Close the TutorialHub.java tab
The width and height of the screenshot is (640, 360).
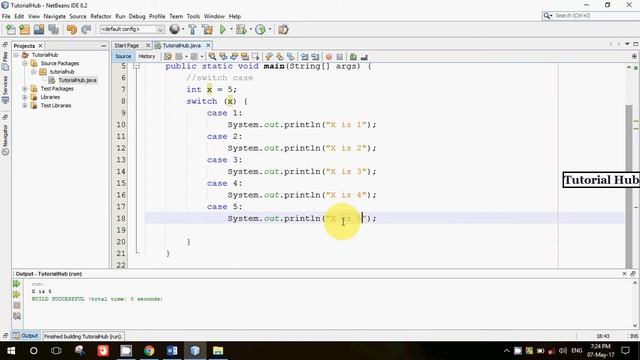click(x=208, y=45)
